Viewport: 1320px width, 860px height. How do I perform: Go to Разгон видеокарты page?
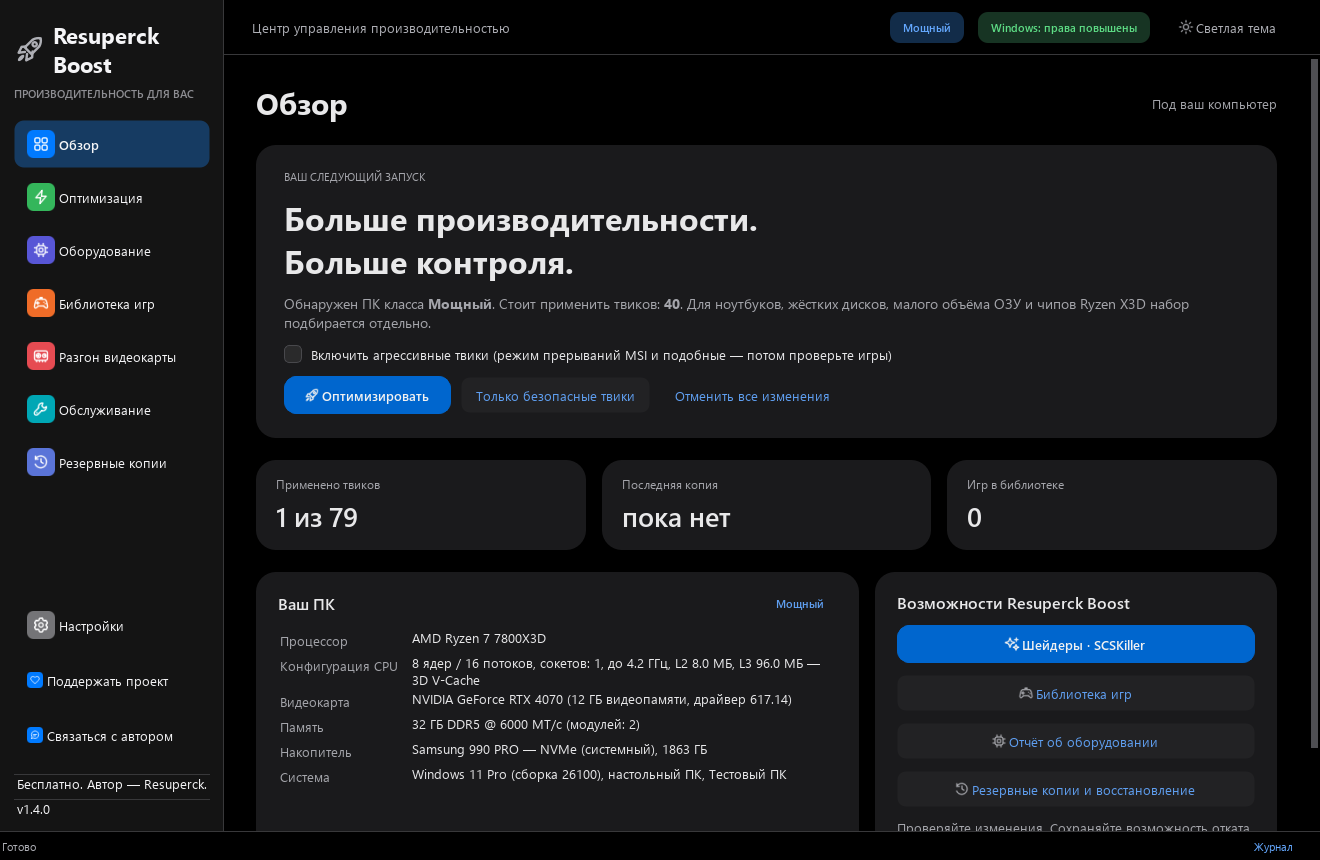coord(112,357)
